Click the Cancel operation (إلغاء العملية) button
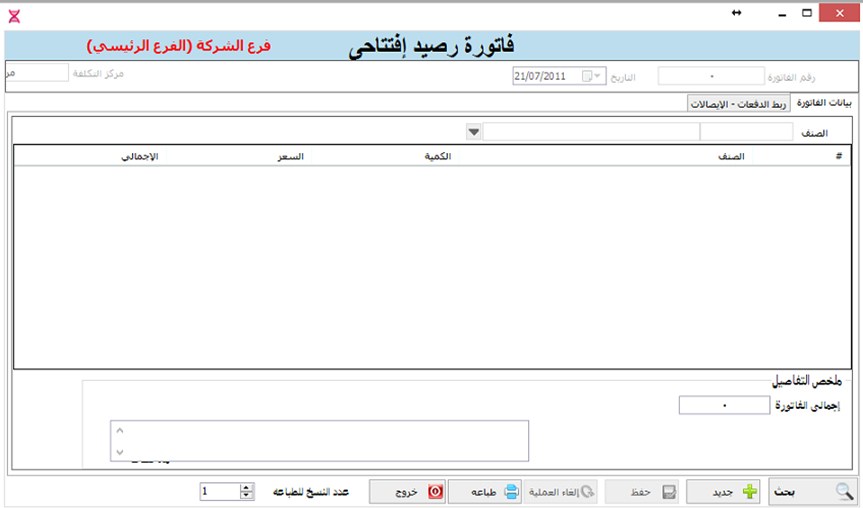 561,492
